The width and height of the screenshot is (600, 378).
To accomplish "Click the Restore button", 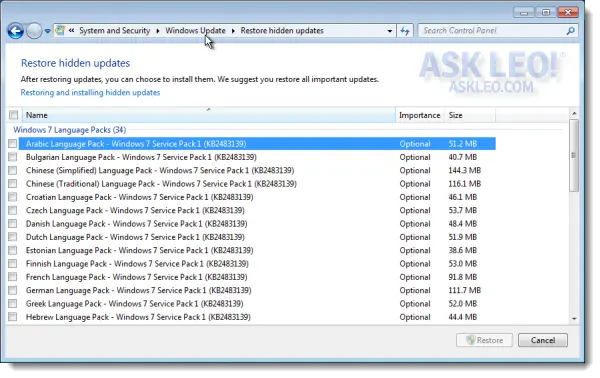I will pos(484,340).
